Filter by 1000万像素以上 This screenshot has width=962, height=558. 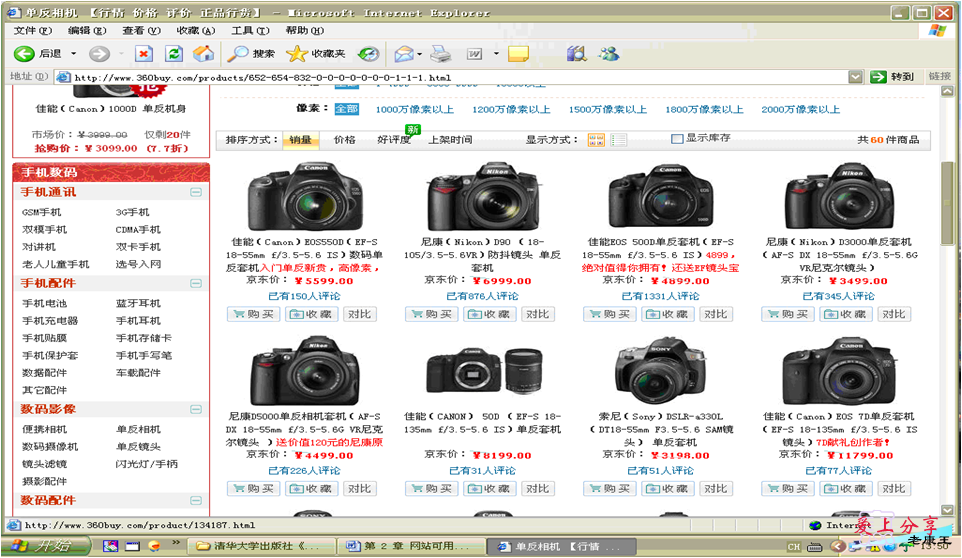414,110
